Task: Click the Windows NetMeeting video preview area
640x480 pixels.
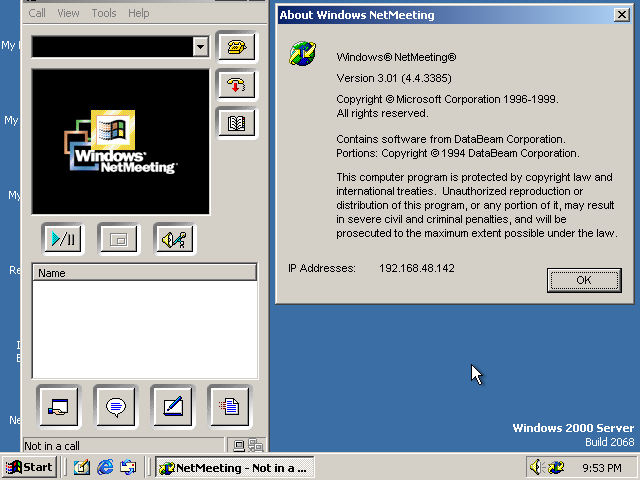Action: coord(121,142)
